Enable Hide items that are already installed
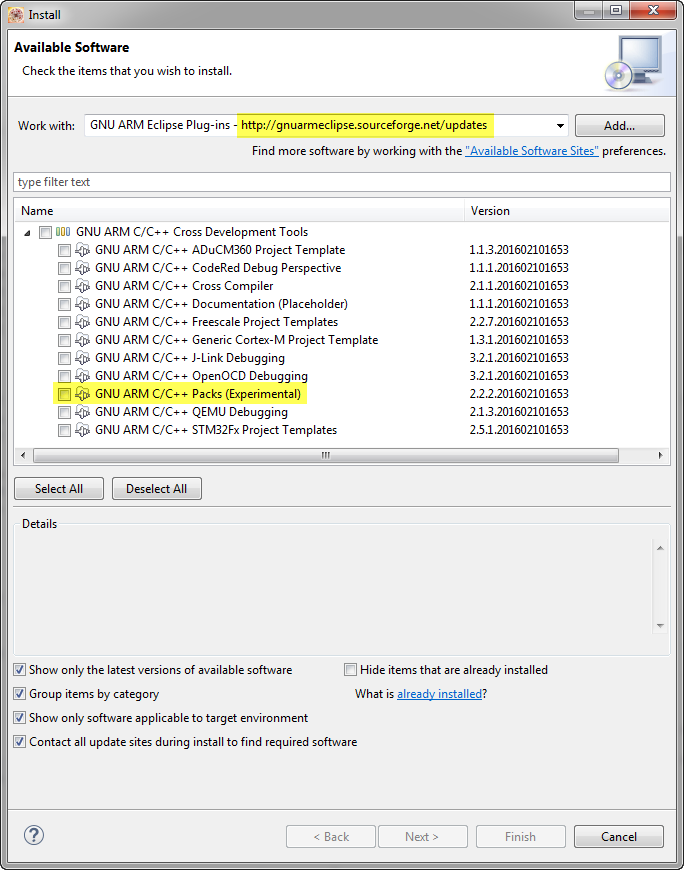The width and height of the screenshot is (684, 870). click(x=351, y=670)
